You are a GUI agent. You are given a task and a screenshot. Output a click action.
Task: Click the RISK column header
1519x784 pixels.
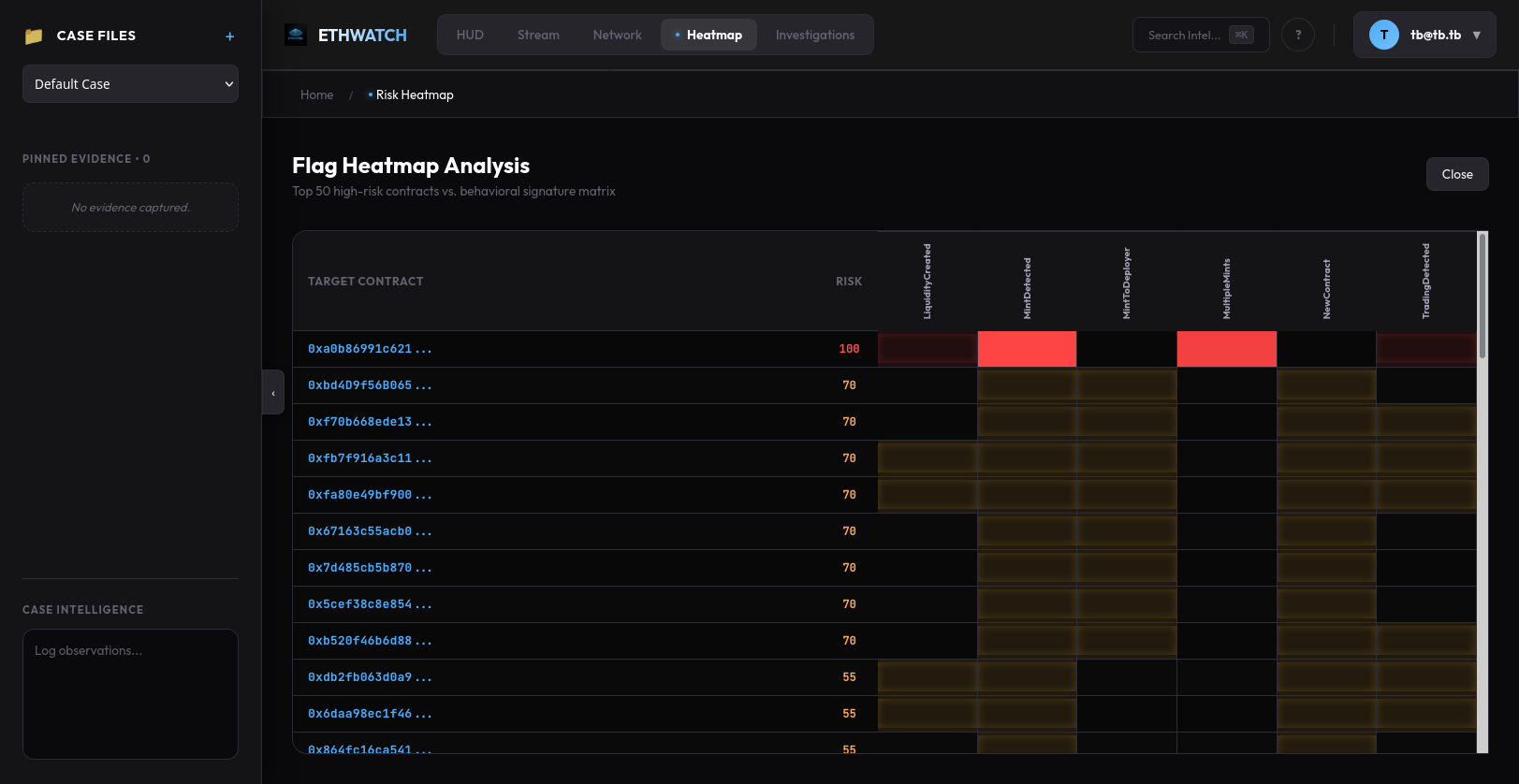849,282
